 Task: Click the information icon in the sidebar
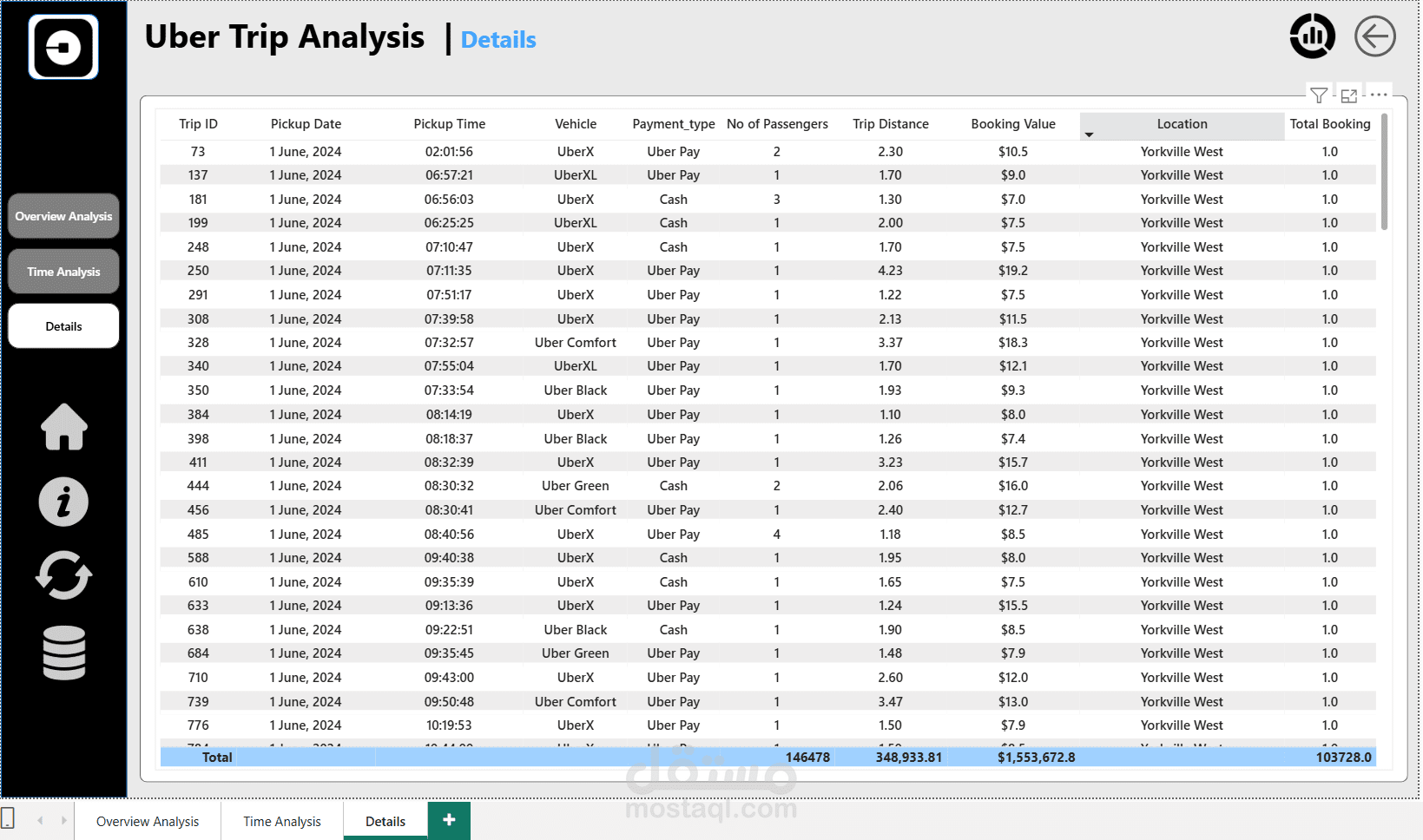(63, 502)
